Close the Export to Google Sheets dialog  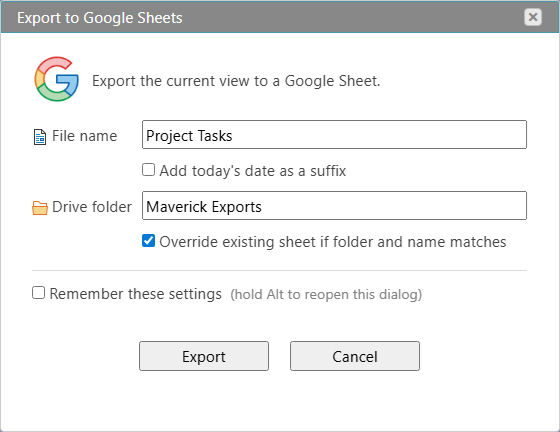coord(533,17)
